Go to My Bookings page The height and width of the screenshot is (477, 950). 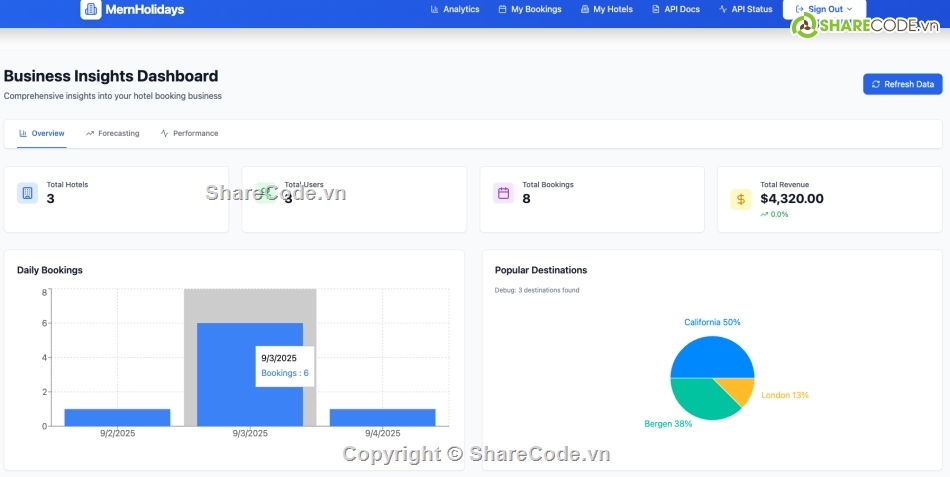(529, 9)
